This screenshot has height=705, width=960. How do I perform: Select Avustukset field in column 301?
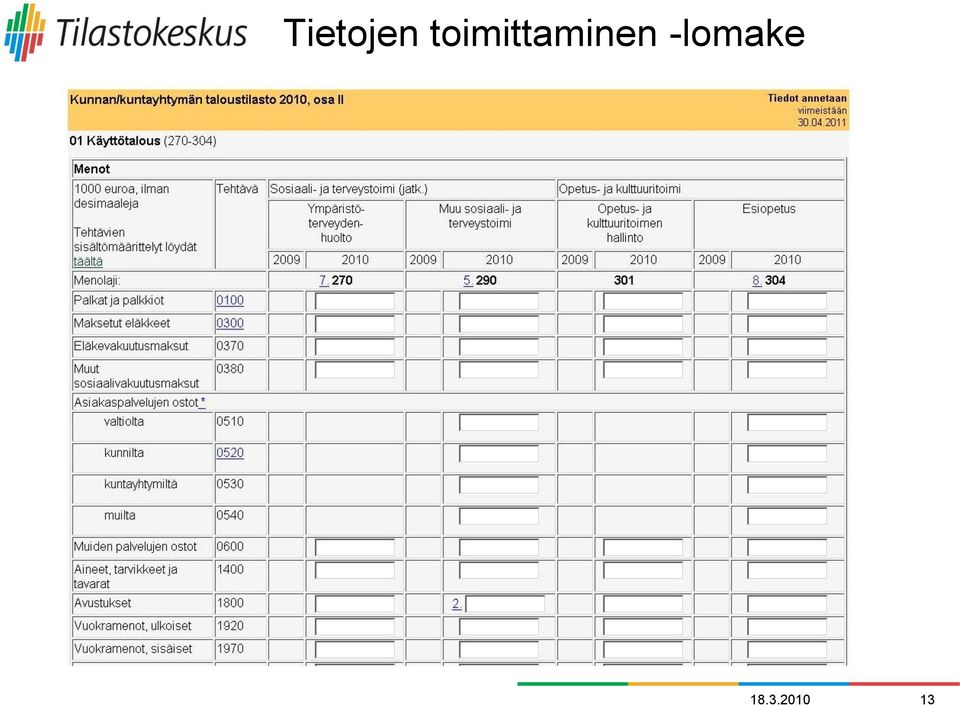tap(643, 604)
